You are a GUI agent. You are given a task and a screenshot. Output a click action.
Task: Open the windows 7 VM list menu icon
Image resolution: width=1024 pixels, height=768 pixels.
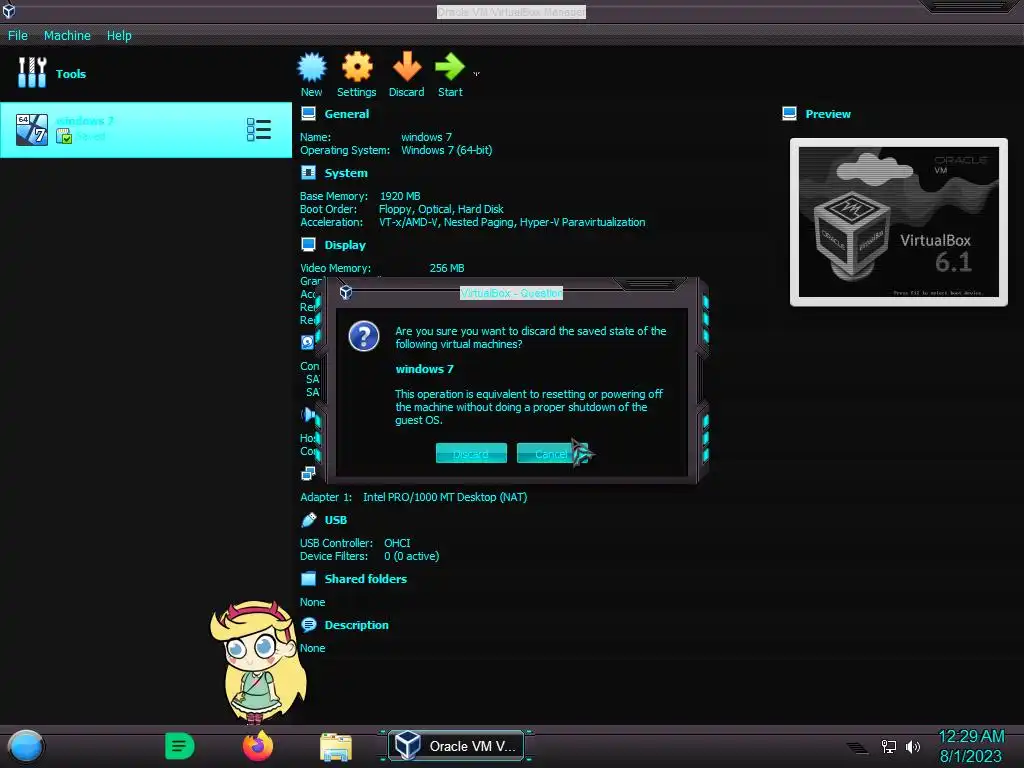[x=259, y=129]
